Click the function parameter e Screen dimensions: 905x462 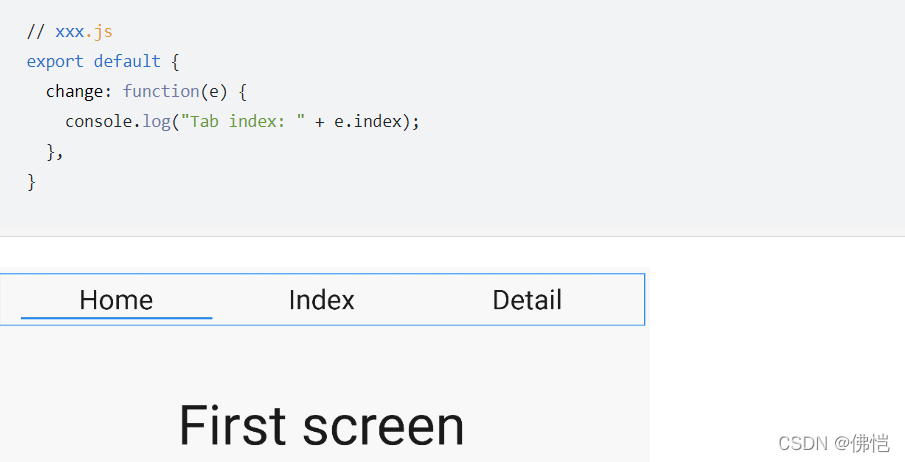pos(214,92)
